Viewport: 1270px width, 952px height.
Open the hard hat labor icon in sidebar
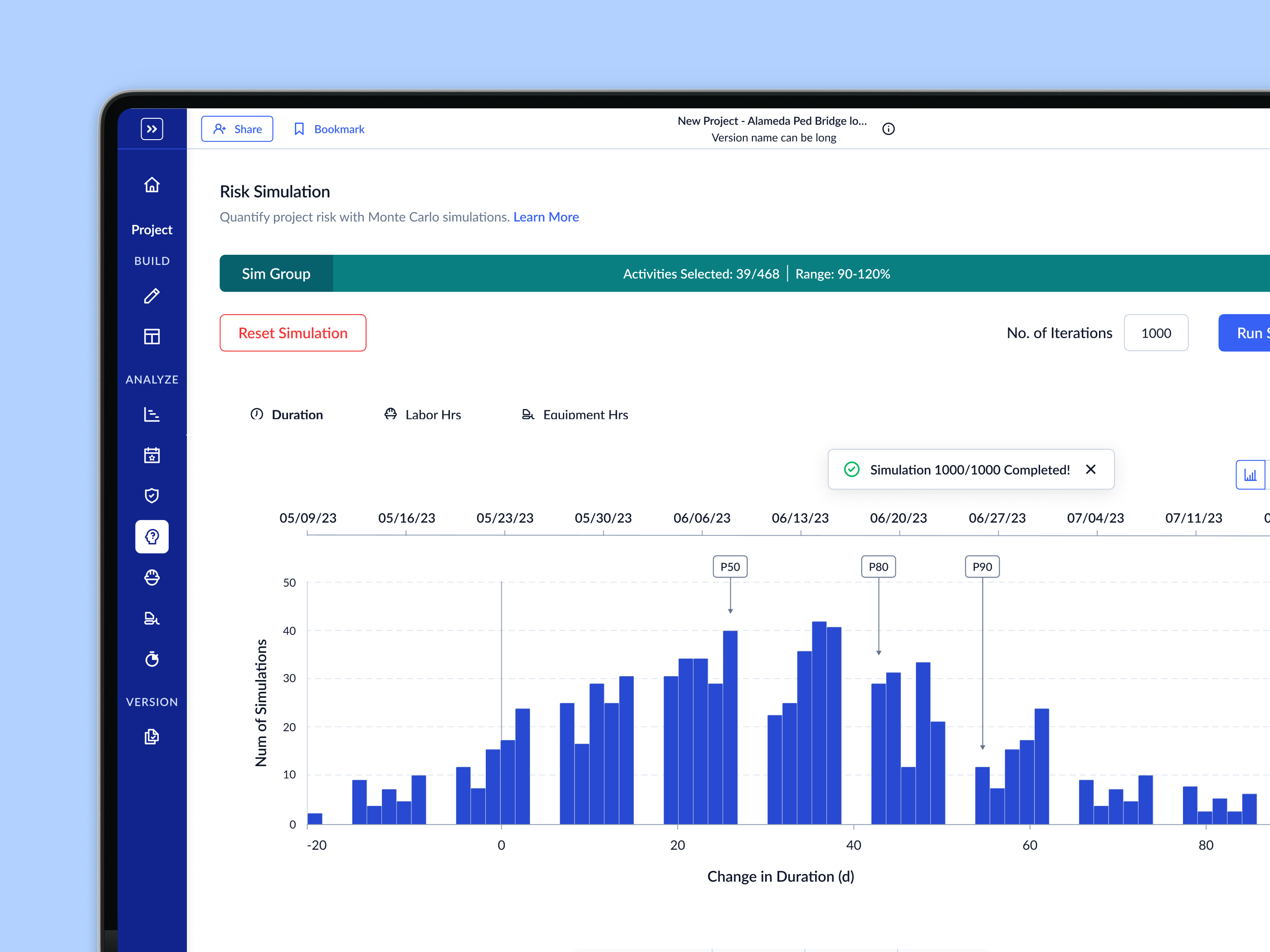click(x=151, y=577)
